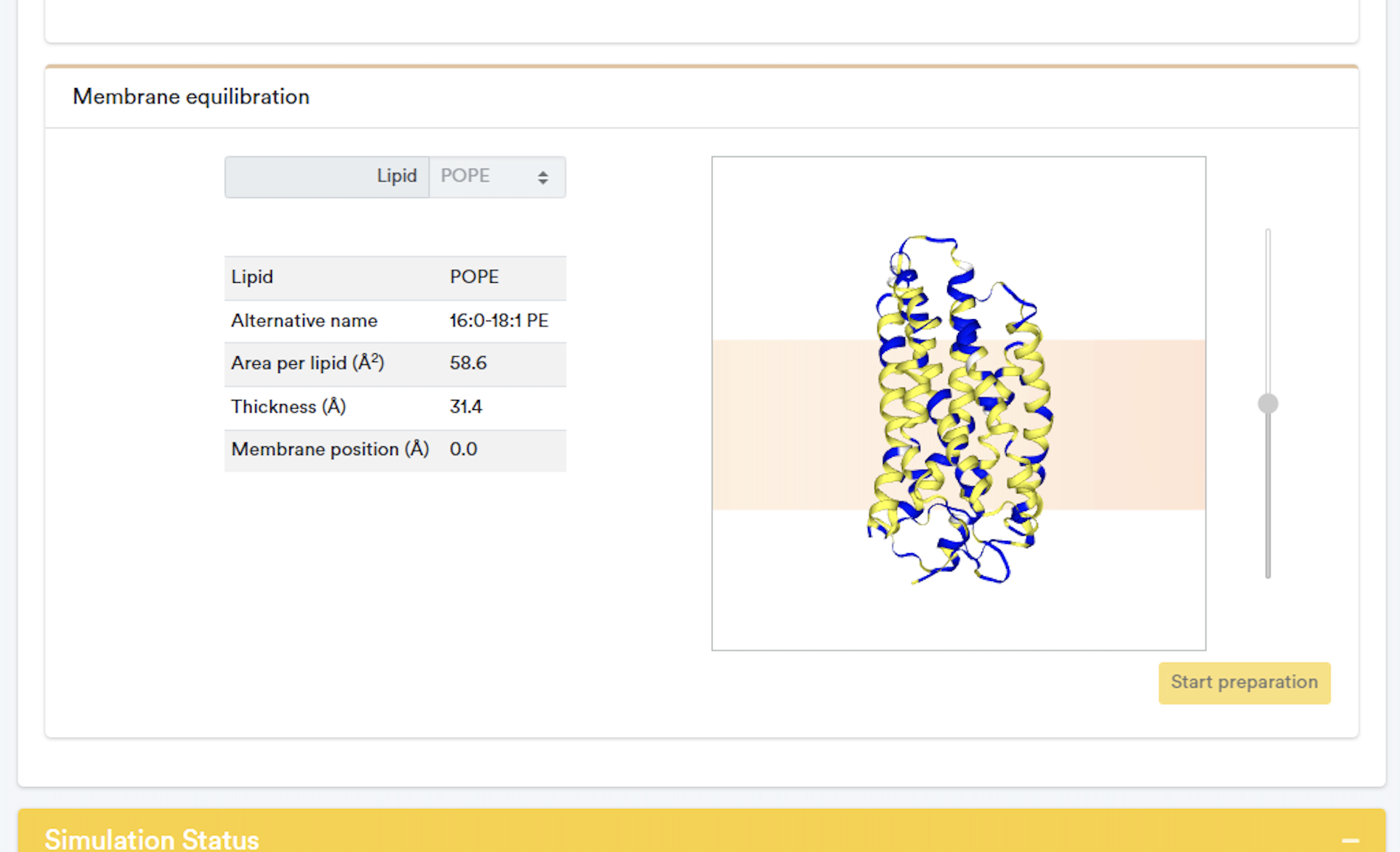This screenshot has height=852, width=1400.
Task: Click the Membrane equilibration section header
Action: click(190, 96)
